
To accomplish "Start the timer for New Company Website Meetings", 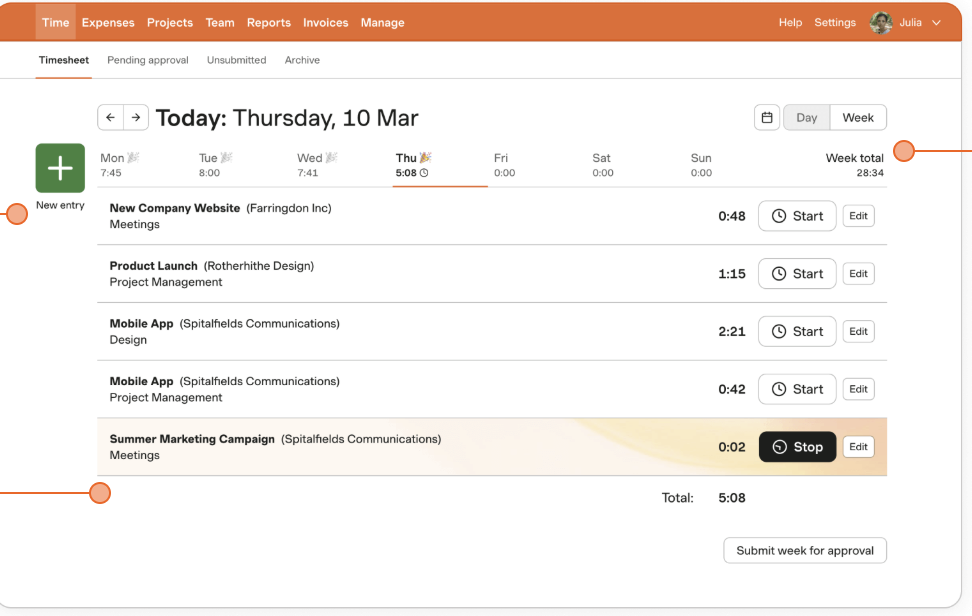I will click(x=797, y=215).
